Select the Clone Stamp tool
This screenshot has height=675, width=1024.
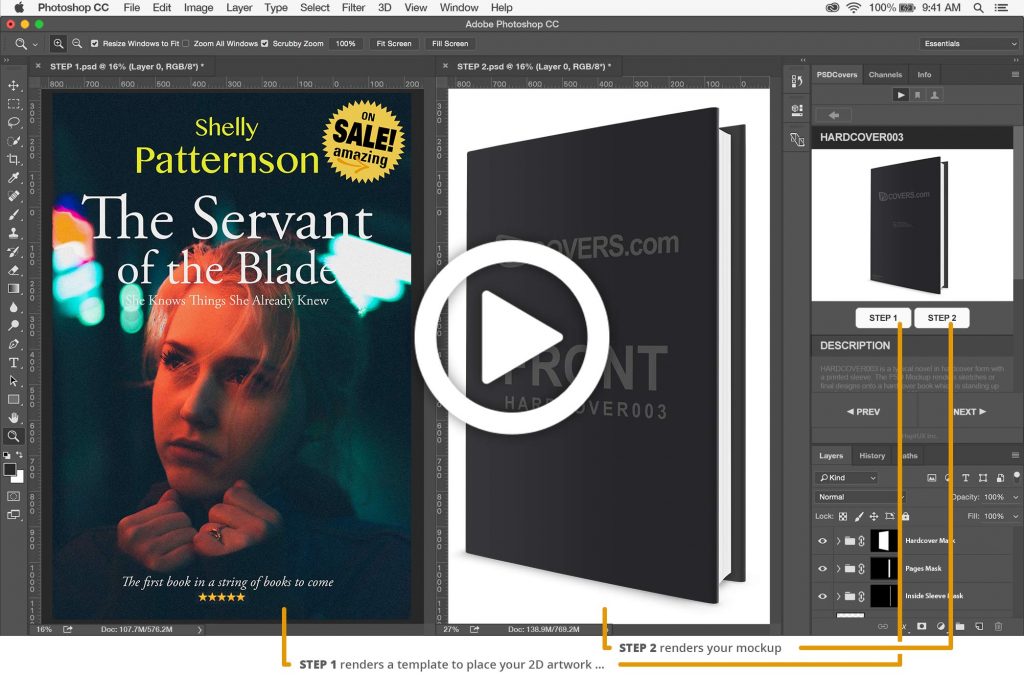(x=13, y=232)
